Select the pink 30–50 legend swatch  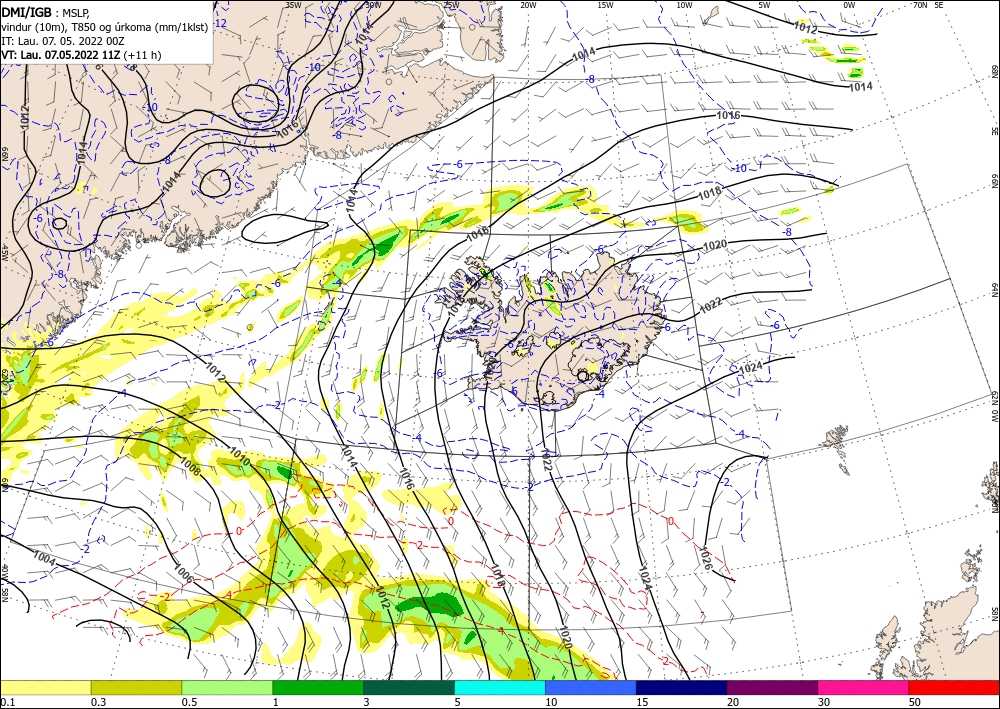(x=864, y=687)
